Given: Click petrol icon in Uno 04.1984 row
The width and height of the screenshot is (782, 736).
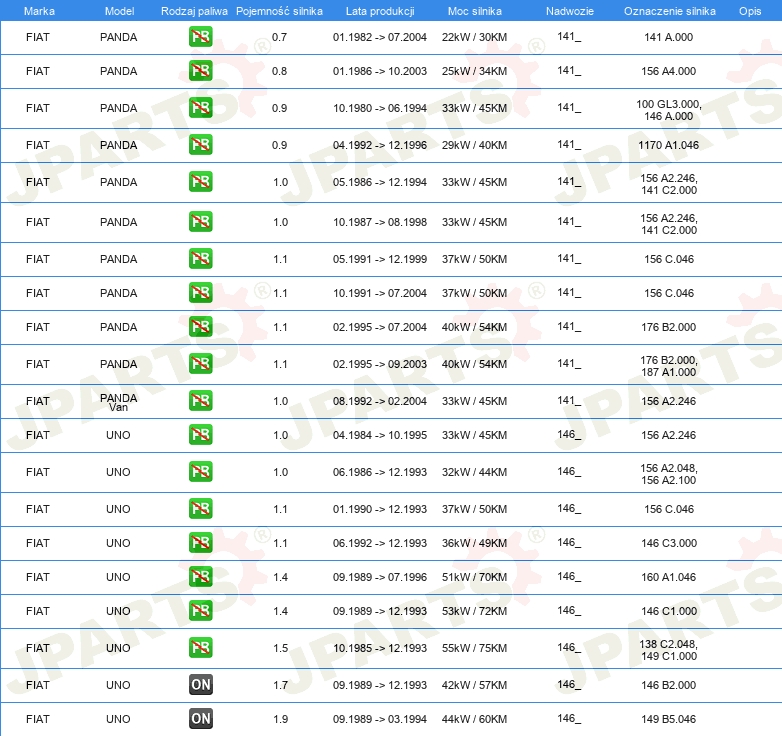Looking at the screenshot, I should (200, 434).
